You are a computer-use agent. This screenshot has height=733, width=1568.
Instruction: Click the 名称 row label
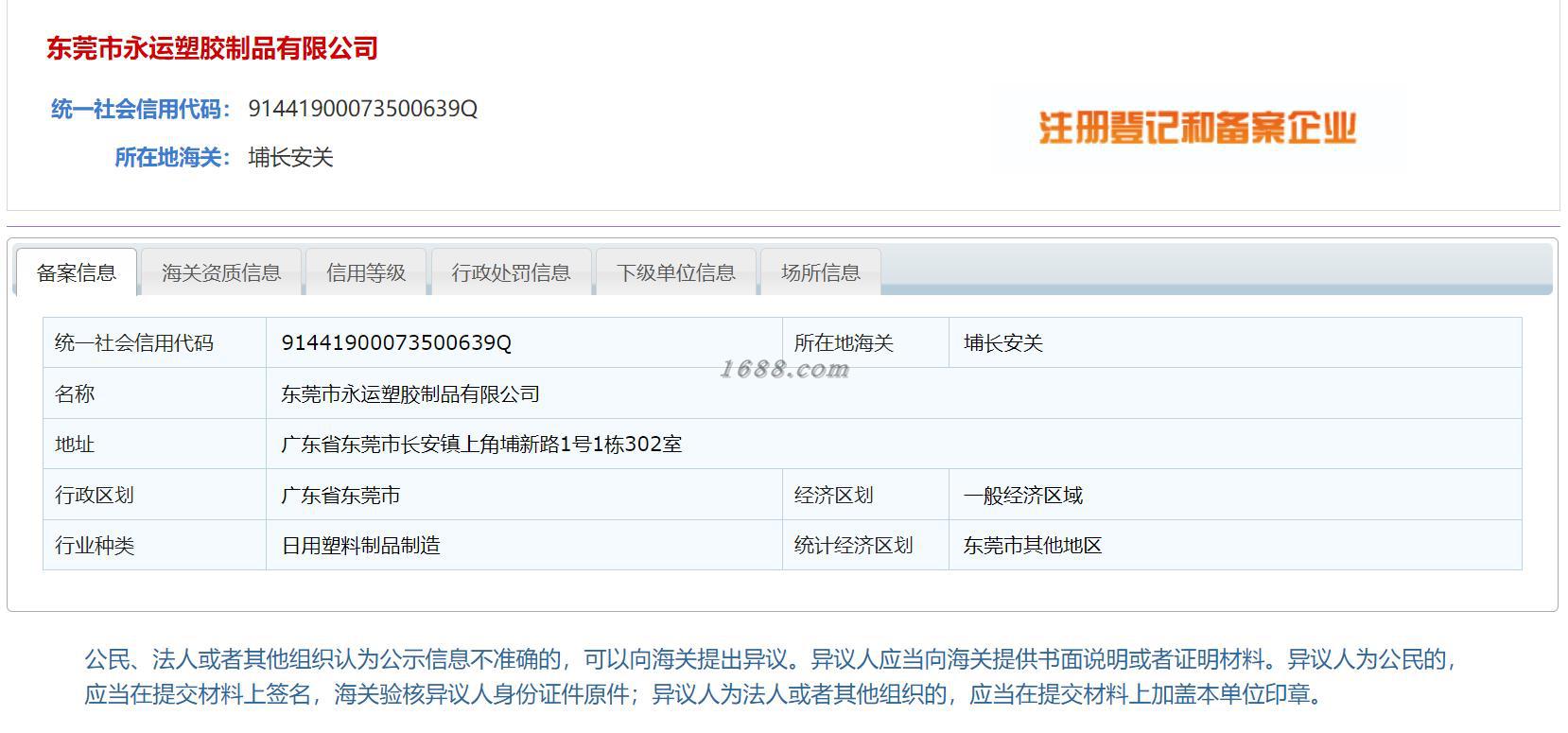[x=75, y=393]
